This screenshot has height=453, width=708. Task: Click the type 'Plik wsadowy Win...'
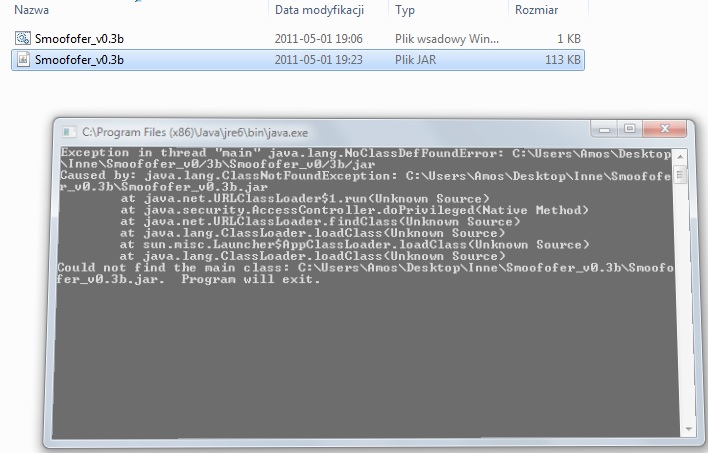(447, 39)
